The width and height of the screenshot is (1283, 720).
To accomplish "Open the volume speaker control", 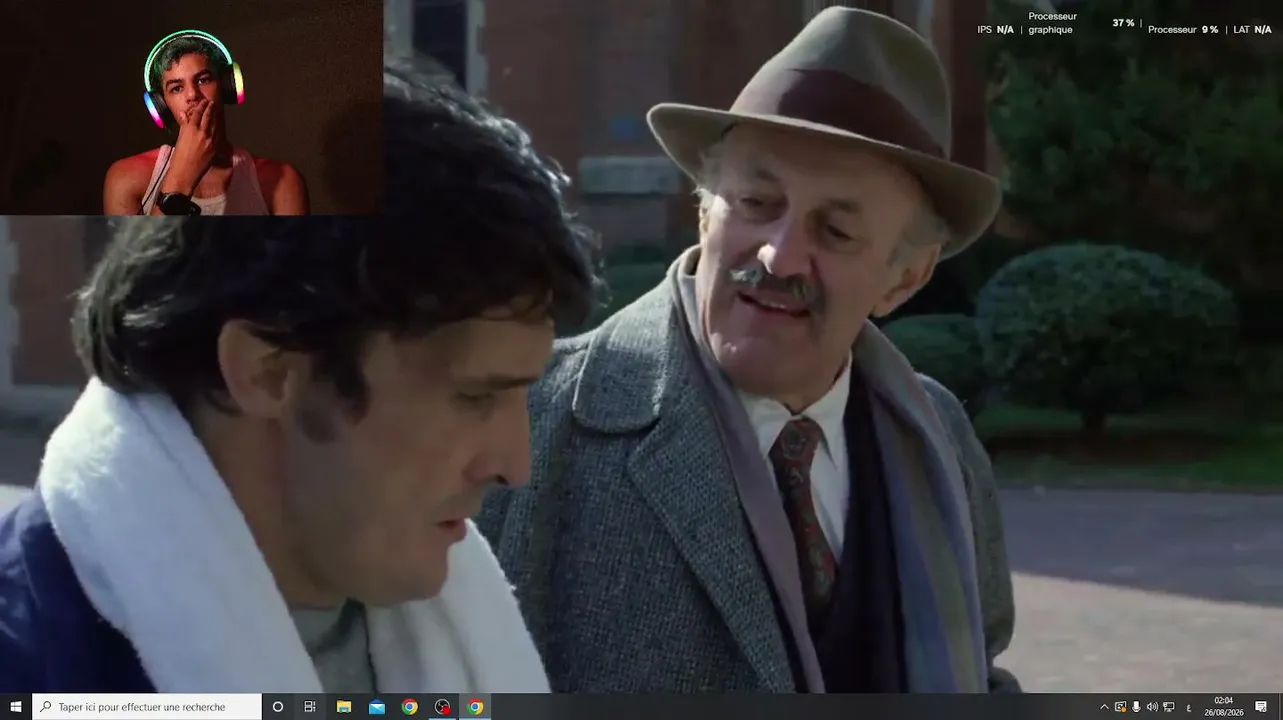I will 1152,707.
